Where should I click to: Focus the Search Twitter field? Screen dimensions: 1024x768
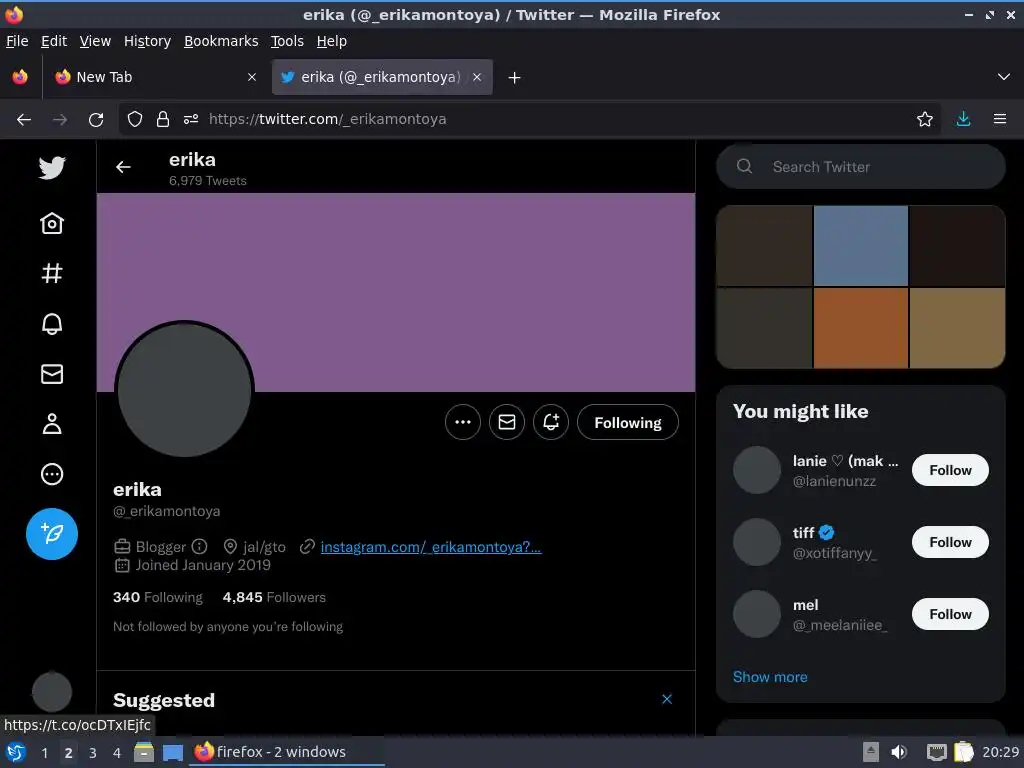pyautogui.click(x=861, y=167)
